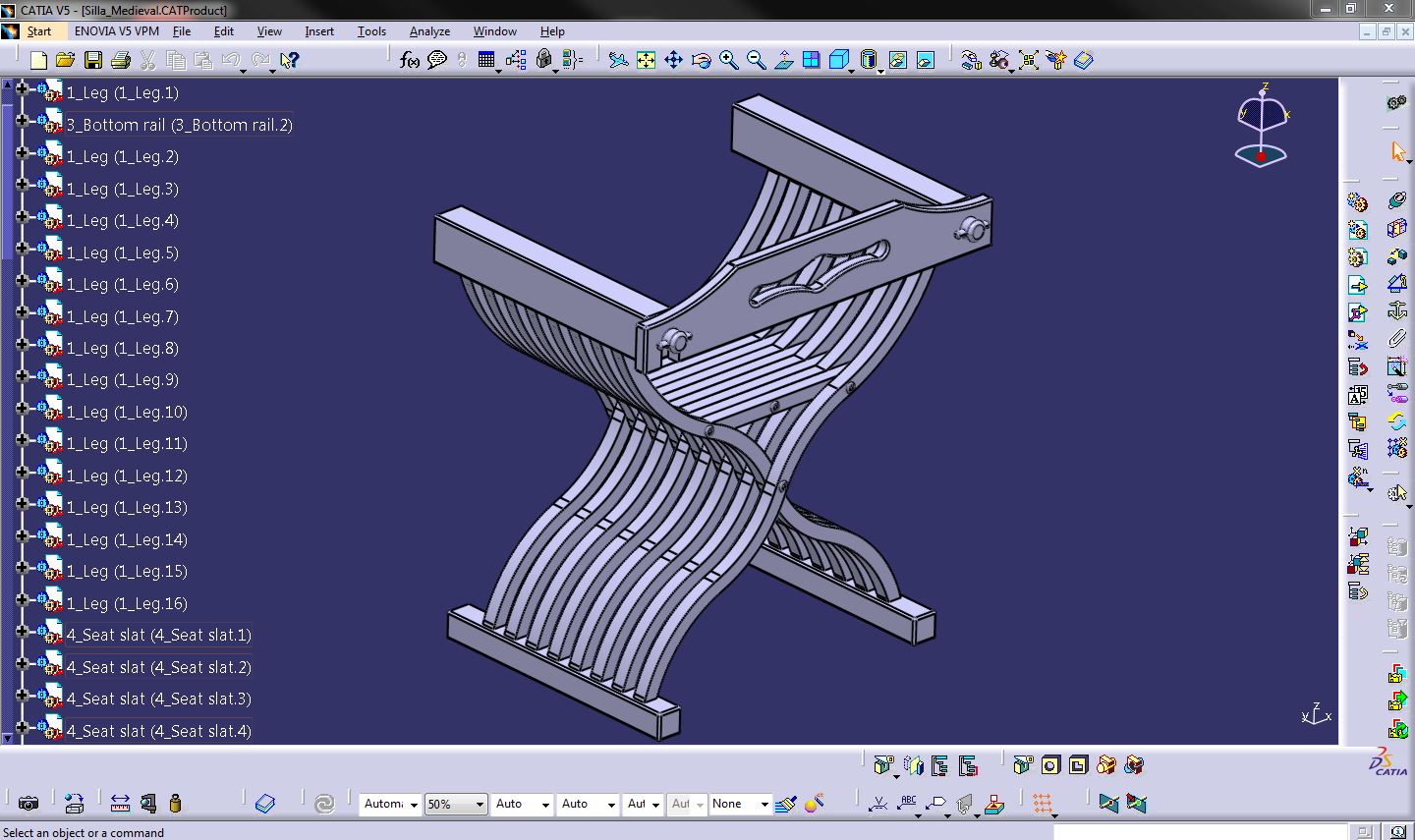Click the Grid snap icon in bottom toolbar
This screenshot has height=840, width=1415.
(1043, 804)
